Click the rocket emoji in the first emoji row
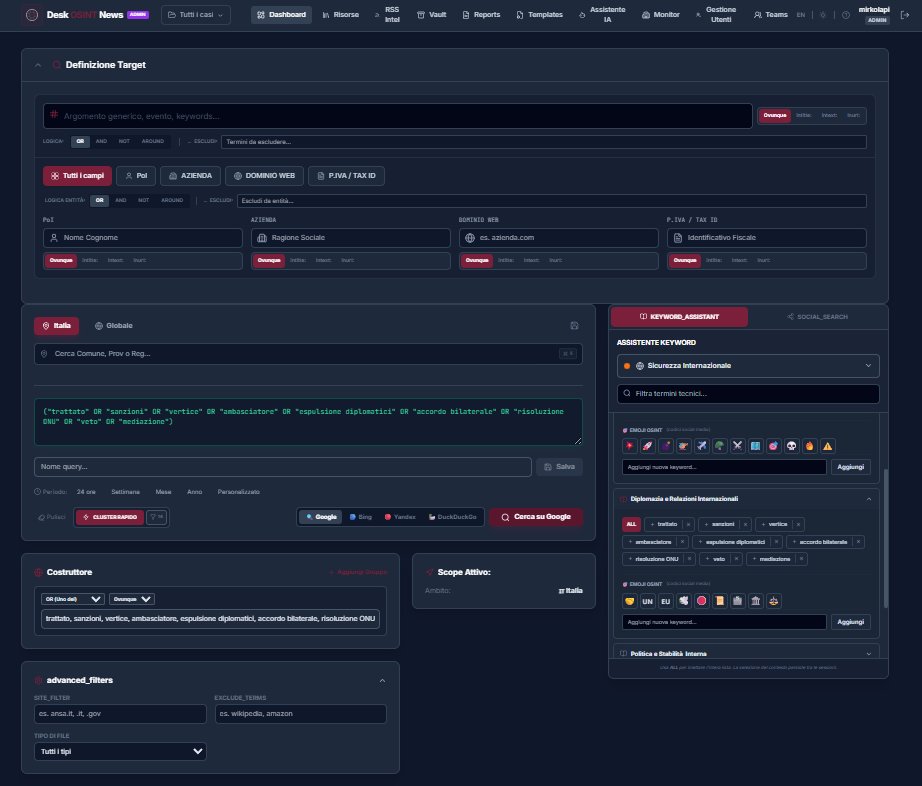This screenshot has height=786, width=922. tap(647, 446)
